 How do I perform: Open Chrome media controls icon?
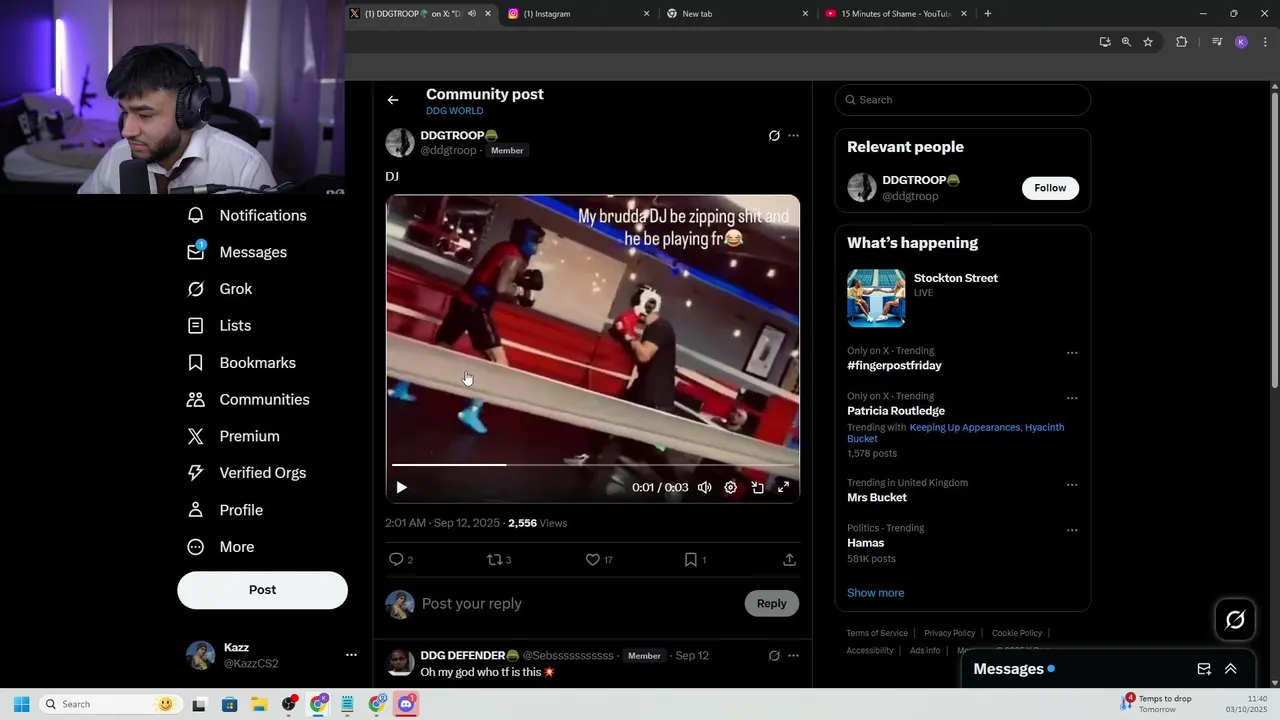click(1217, 42)
